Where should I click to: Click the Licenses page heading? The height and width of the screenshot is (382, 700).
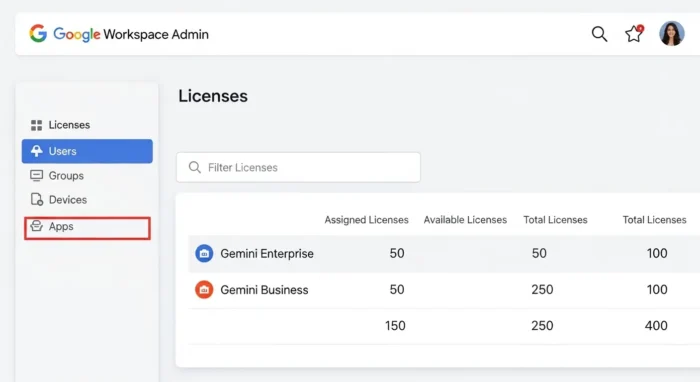pos(213,96)
